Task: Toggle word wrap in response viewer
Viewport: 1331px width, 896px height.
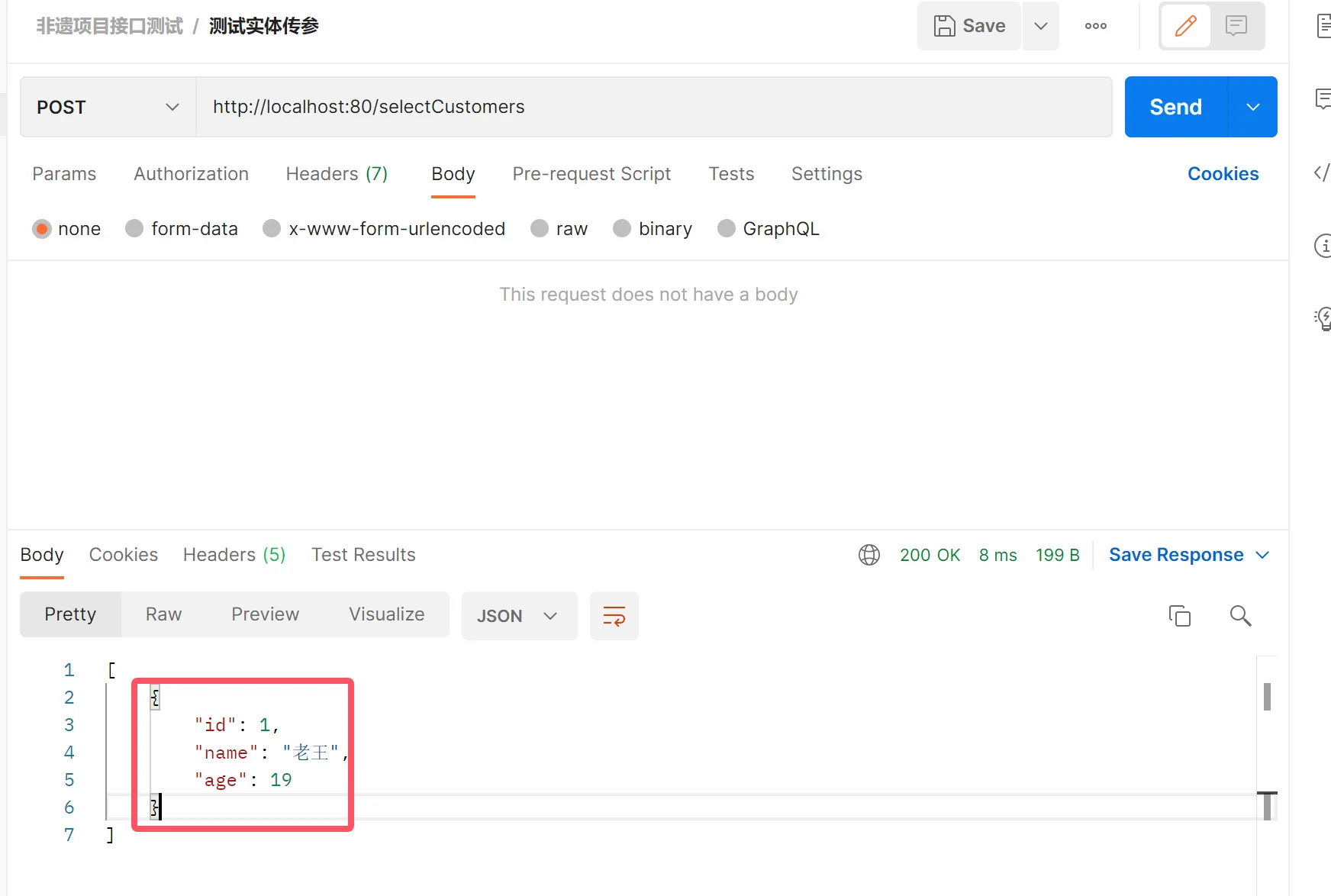Action: coord(614,616)
